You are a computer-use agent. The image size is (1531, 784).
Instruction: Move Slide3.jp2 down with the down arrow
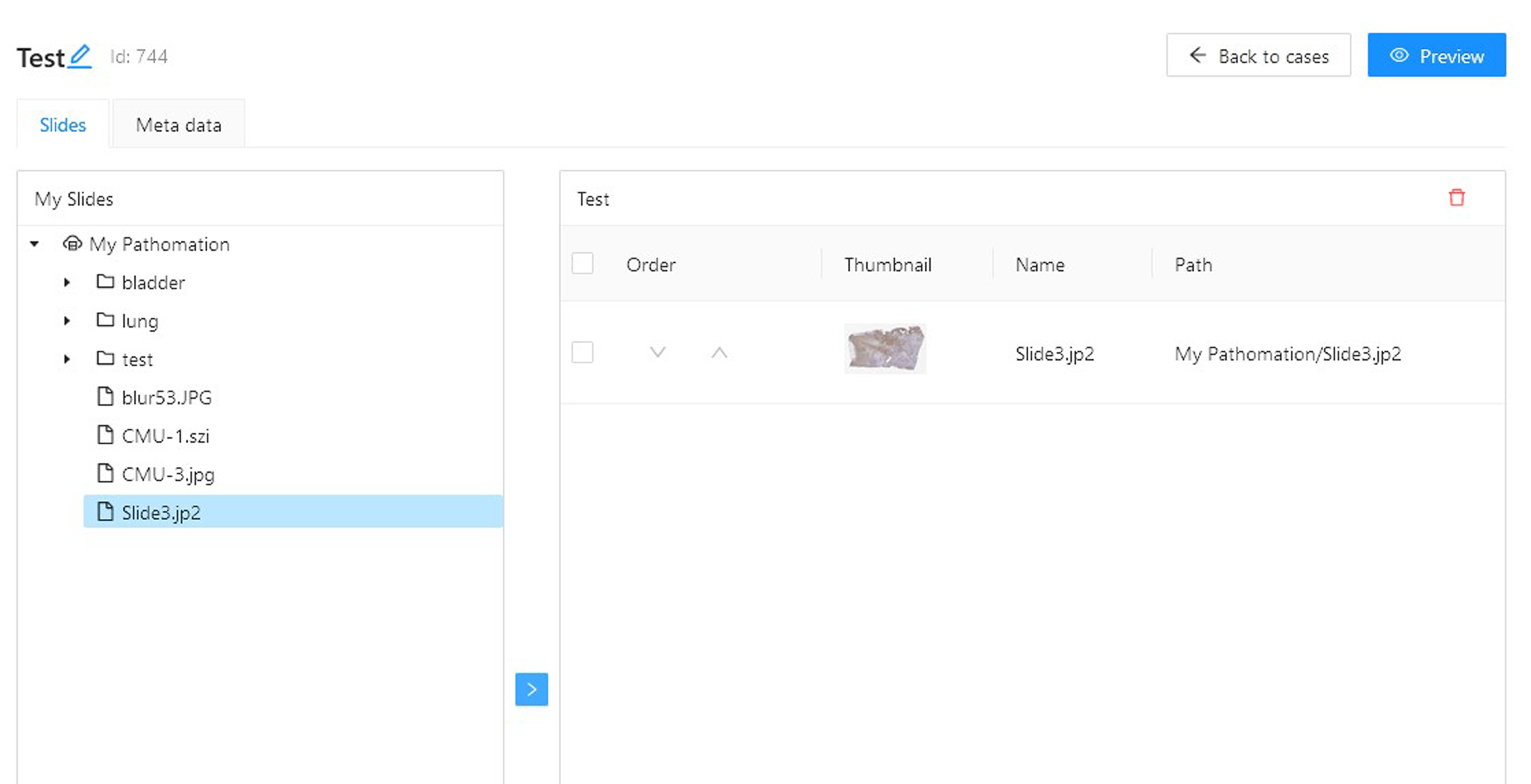(657, 353)
